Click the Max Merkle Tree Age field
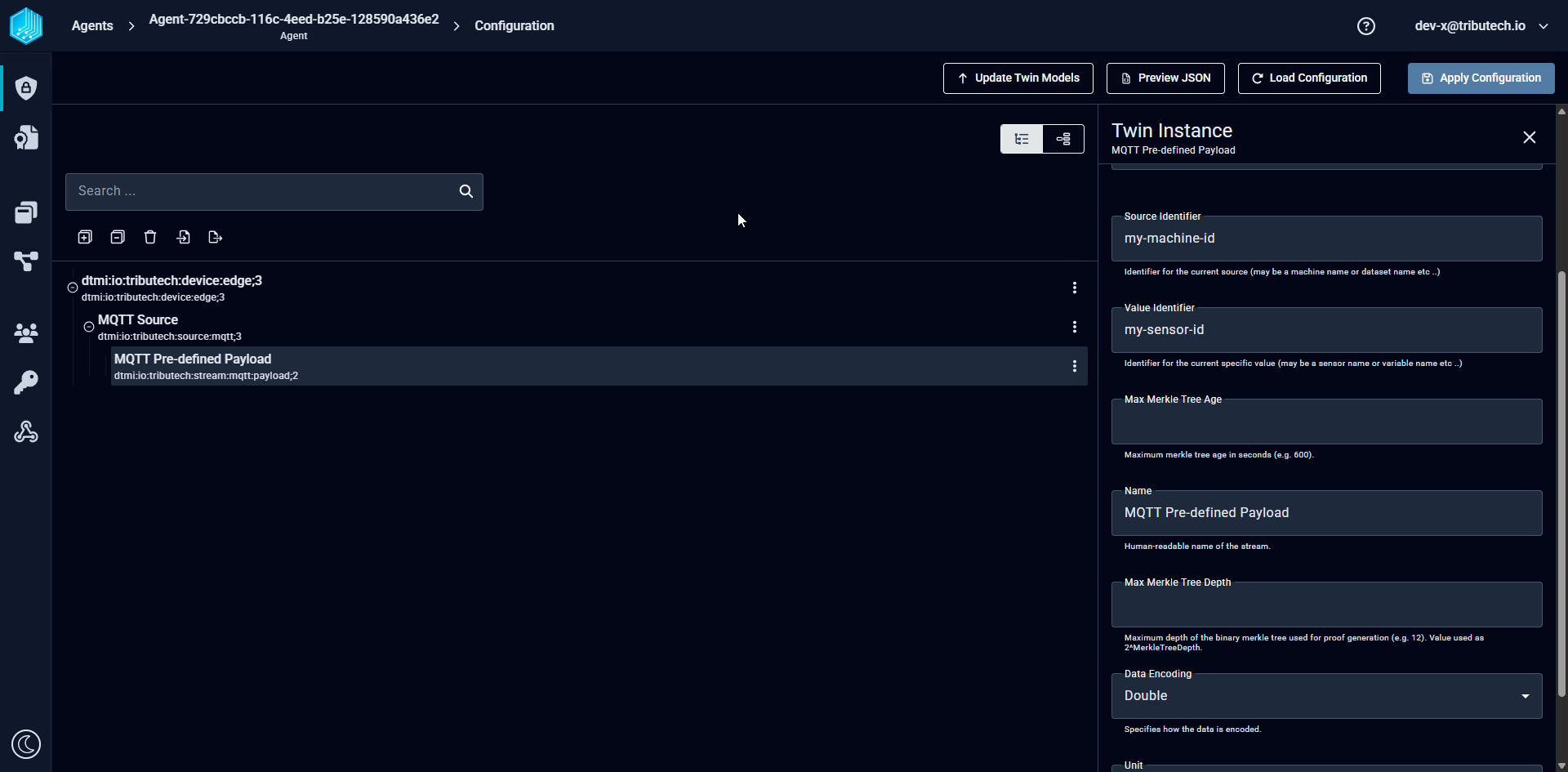This screenshot has height=772, width=1568. pyautogui.click(x=1327, y=422)
